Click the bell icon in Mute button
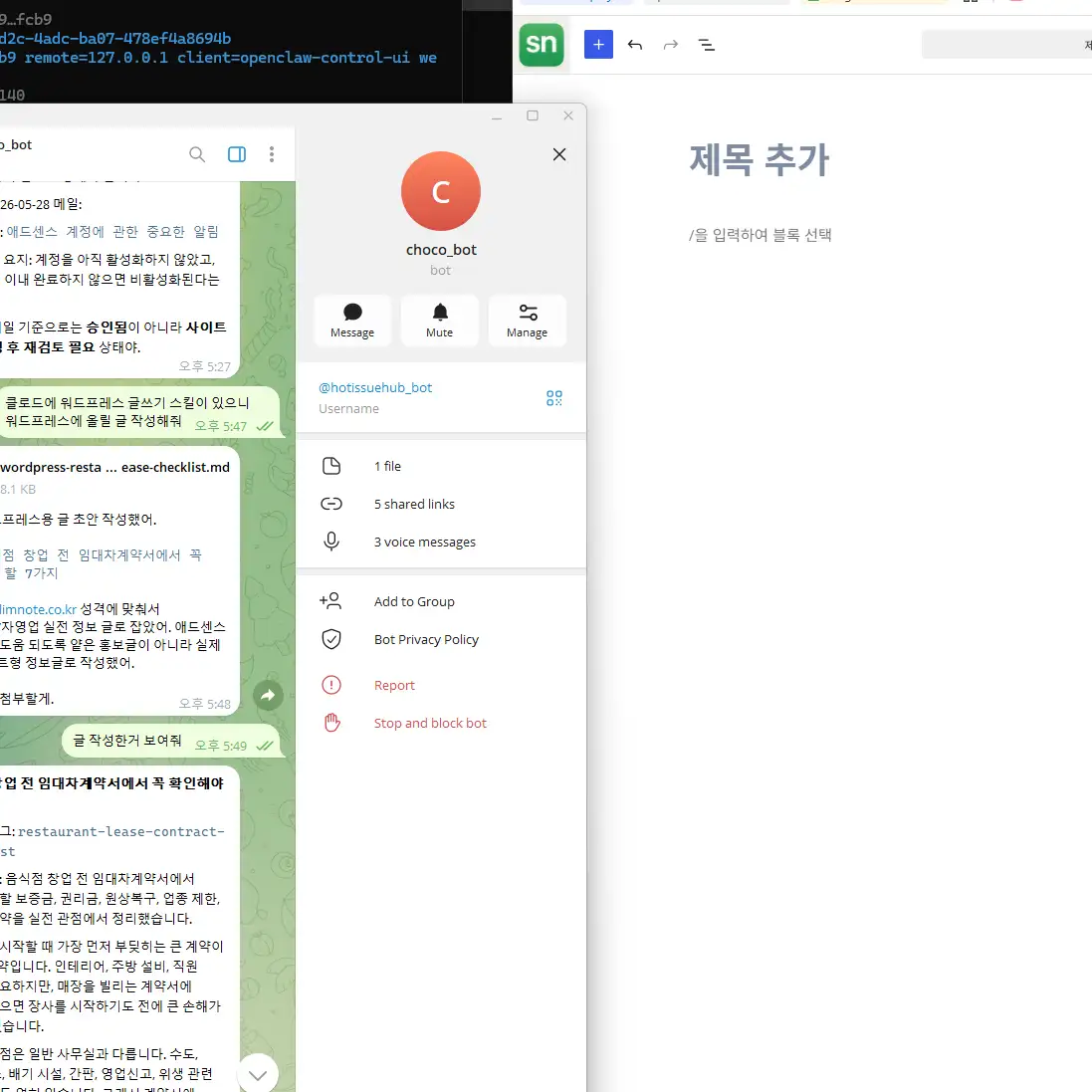 [x=440, y=312]
